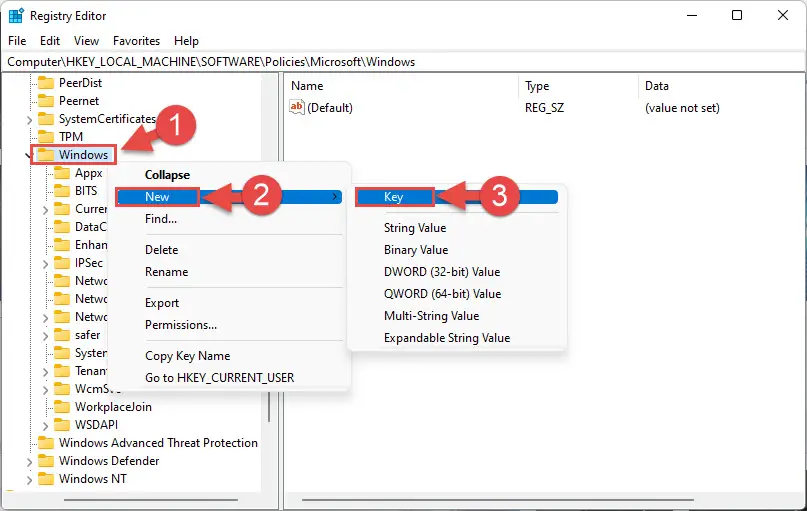Select the Windows key in the tree
The width and height of the screenshot is (807, 511).
coord(83,155)
